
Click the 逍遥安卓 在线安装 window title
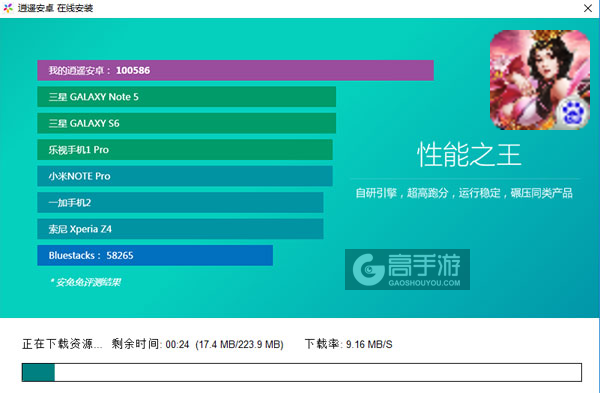pos(55,8)
